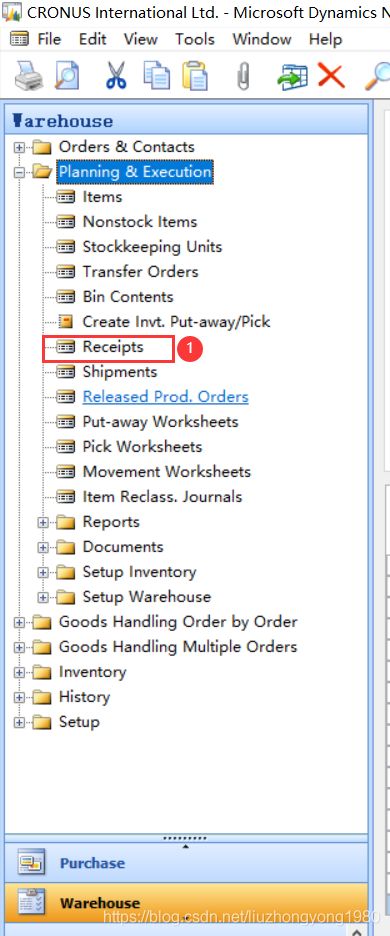
Task: Click the Shipments list icon
Action: coord(66,372)
